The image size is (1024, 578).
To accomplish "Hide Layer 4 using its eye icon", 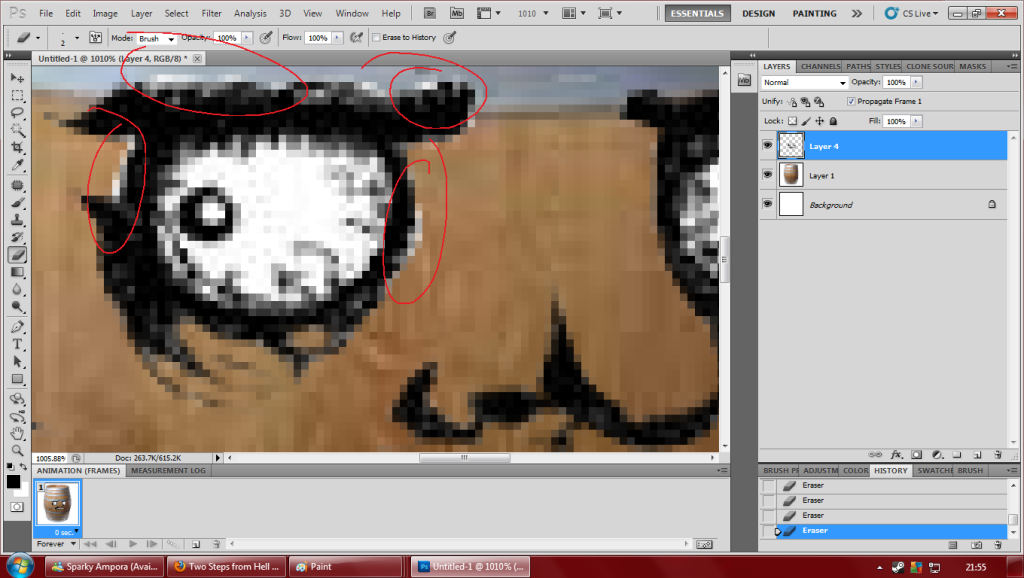I will (x=767, y=146).
